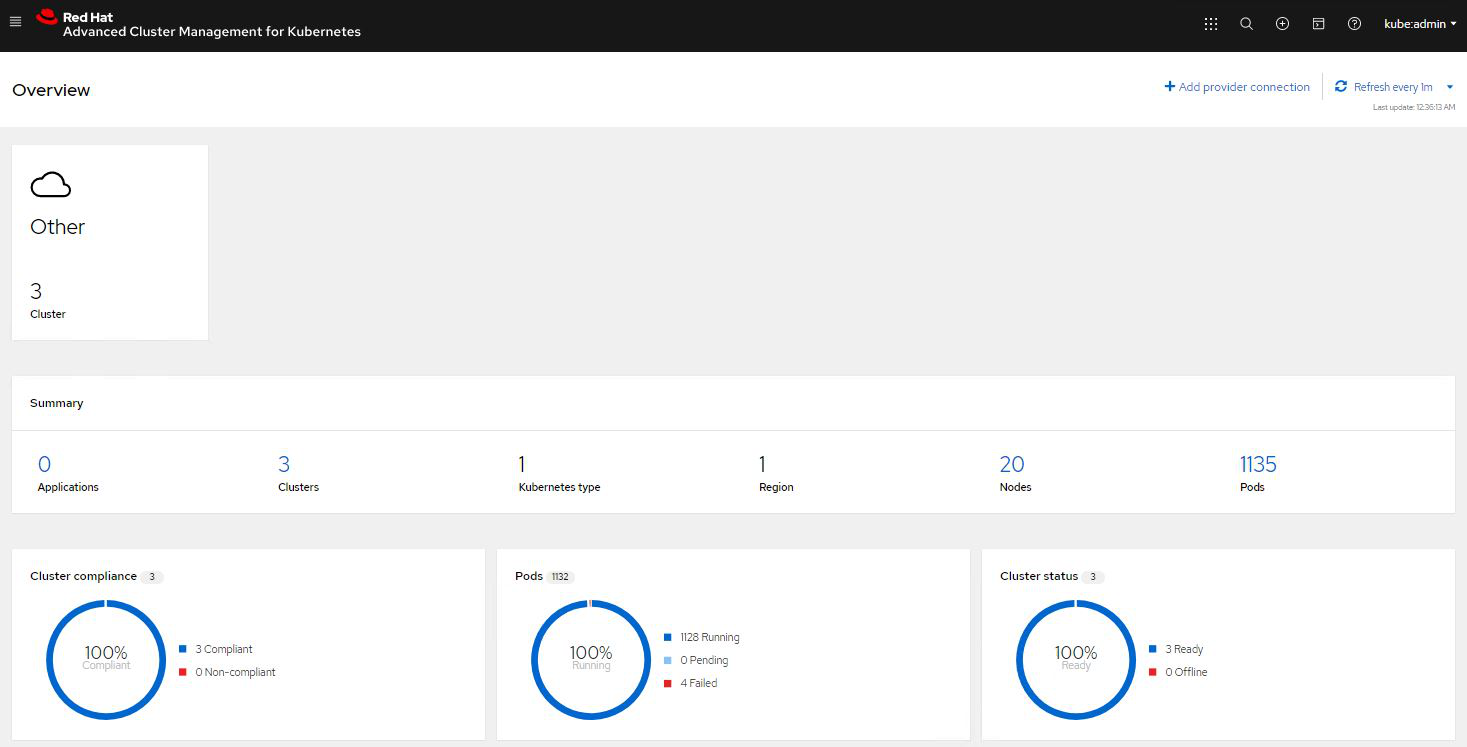Click the Last update timestamp text

coord(1414,107)
